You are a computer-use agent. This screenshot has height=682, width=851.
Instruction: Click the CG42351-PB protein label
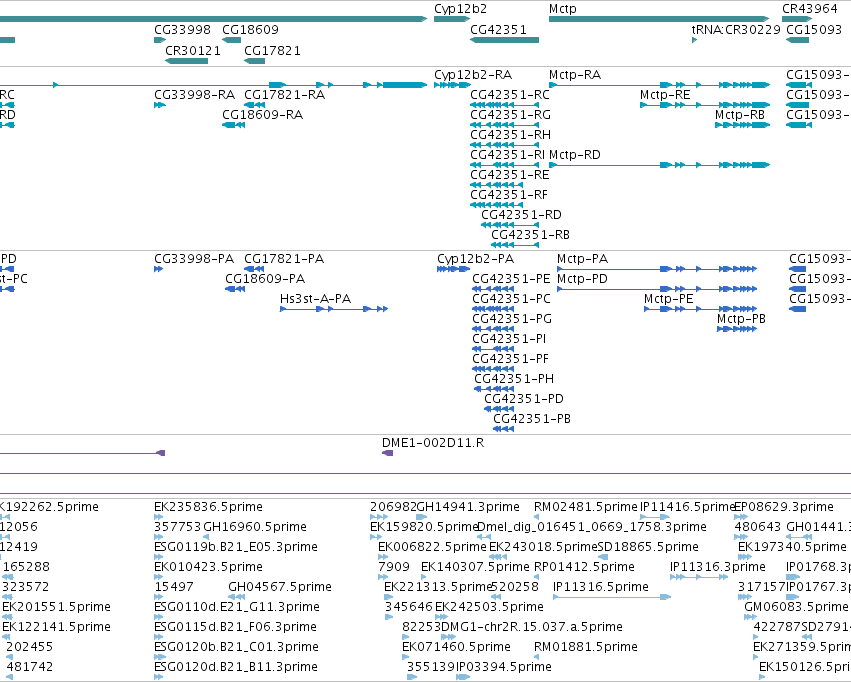click(532, 420)
